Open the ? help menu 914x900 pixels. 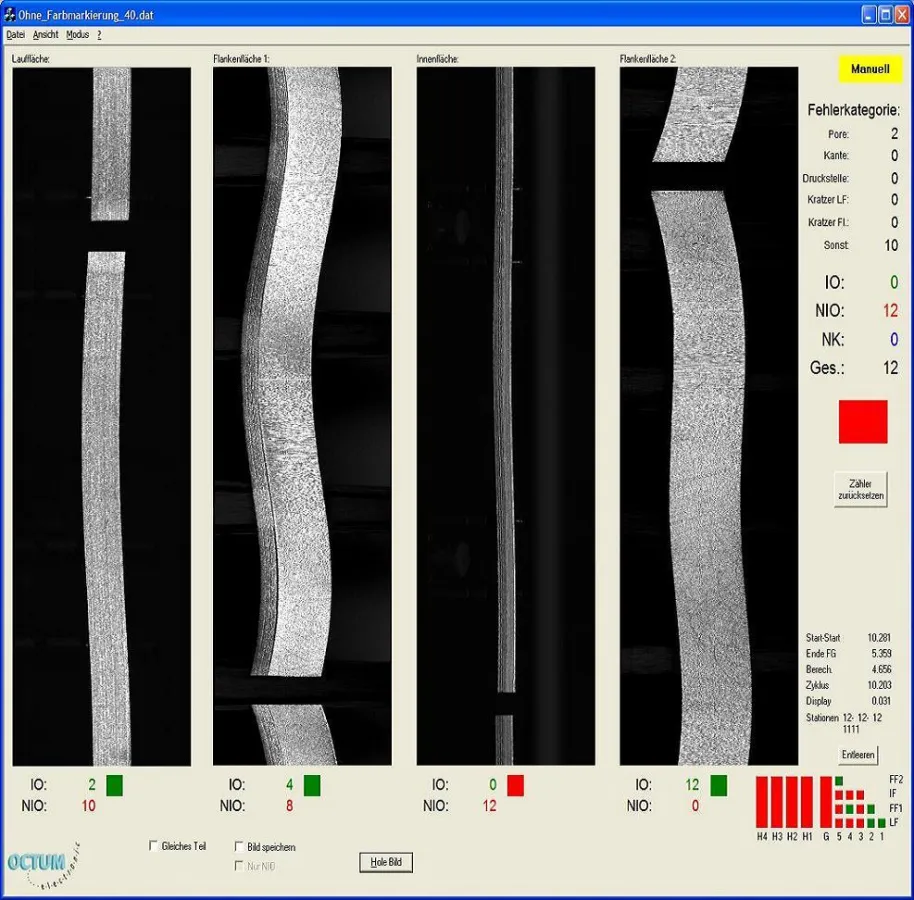click(x=99, y=35)
